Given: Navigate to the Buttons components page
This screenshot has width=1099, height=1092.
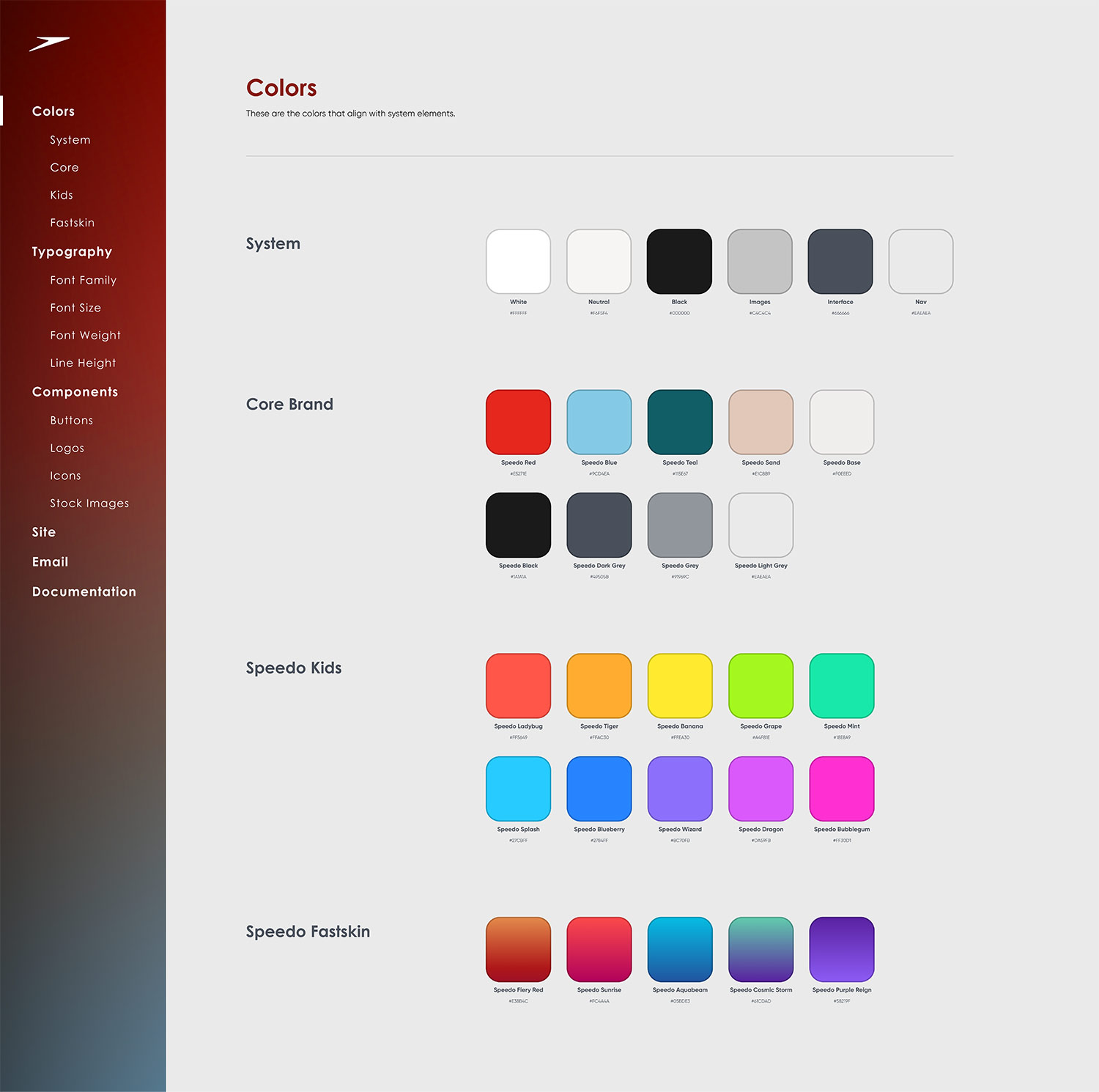Looking at the screenshot, I should point(71,420).
